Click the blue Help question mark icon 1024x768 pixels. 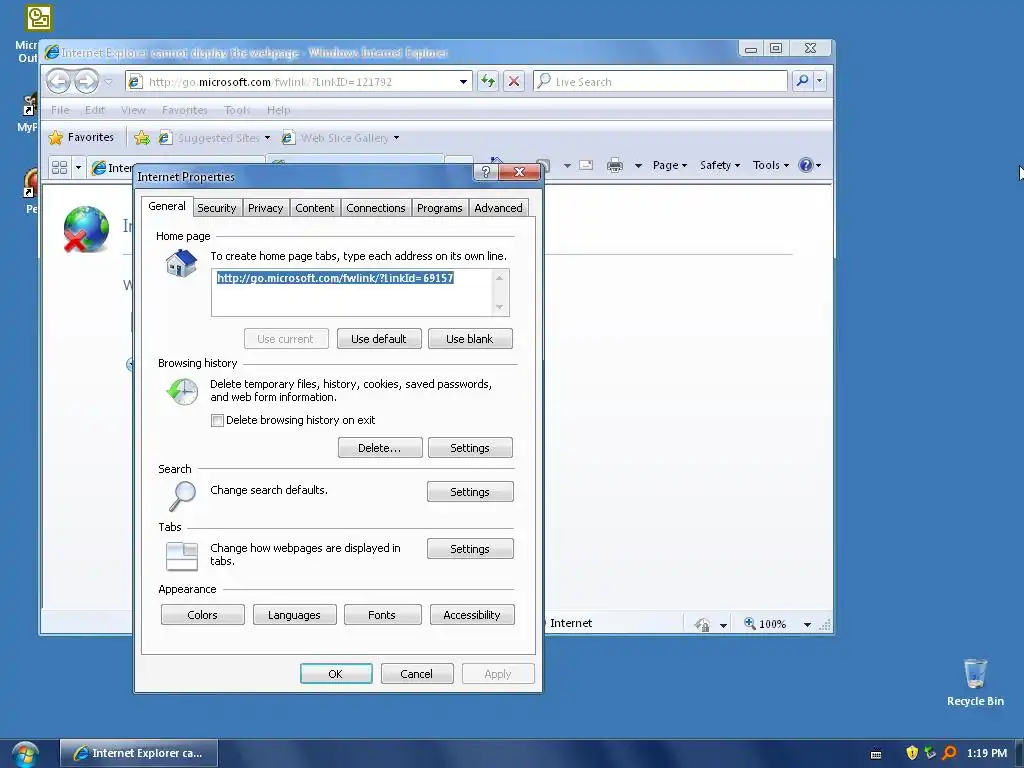806,165
